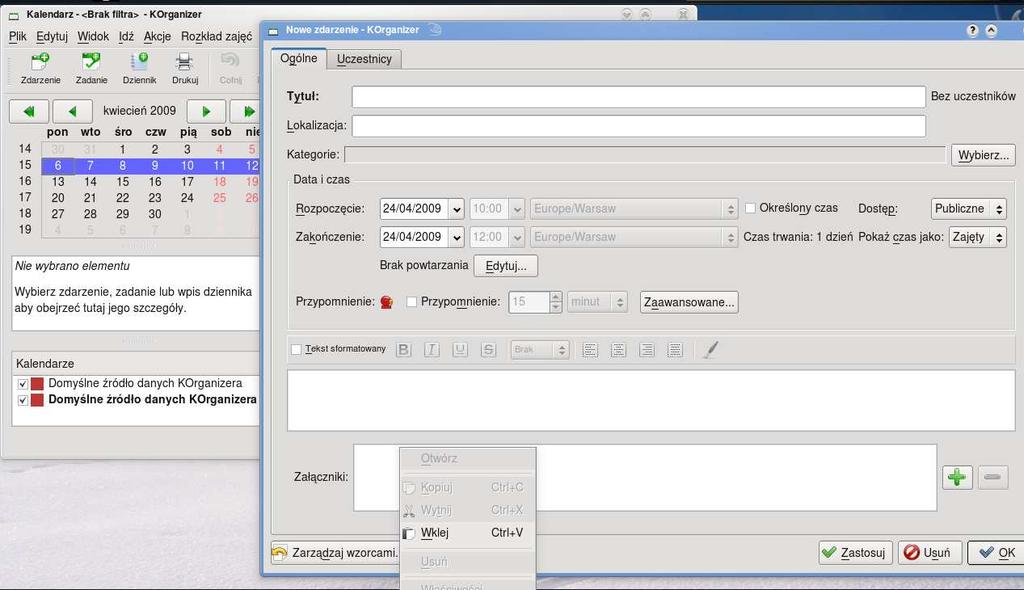1024x590 pixels.
Task: Select the Ogólne tab
Action: point(298,58)
